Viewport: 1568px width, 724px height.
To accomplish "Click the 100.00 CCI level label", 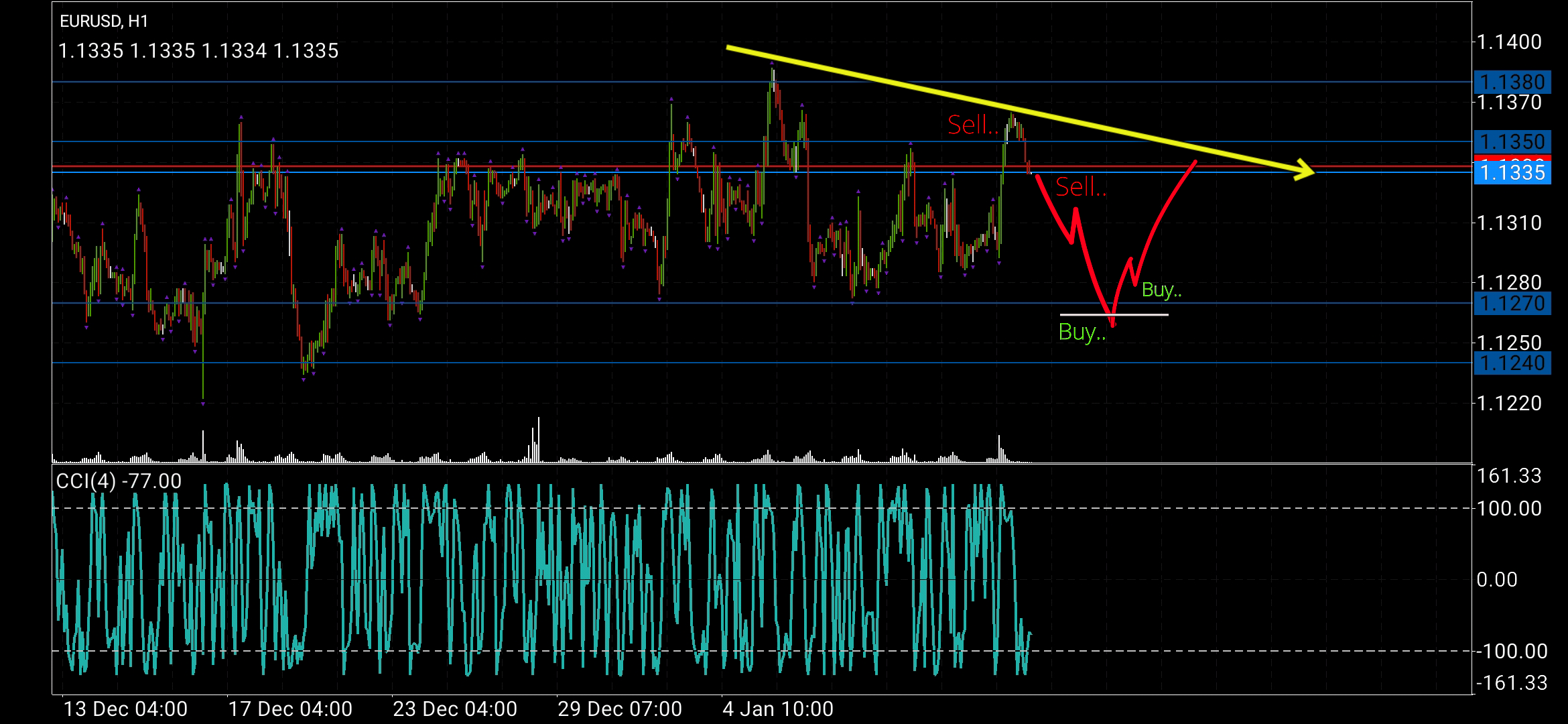I will click(x=1509, y=508).
